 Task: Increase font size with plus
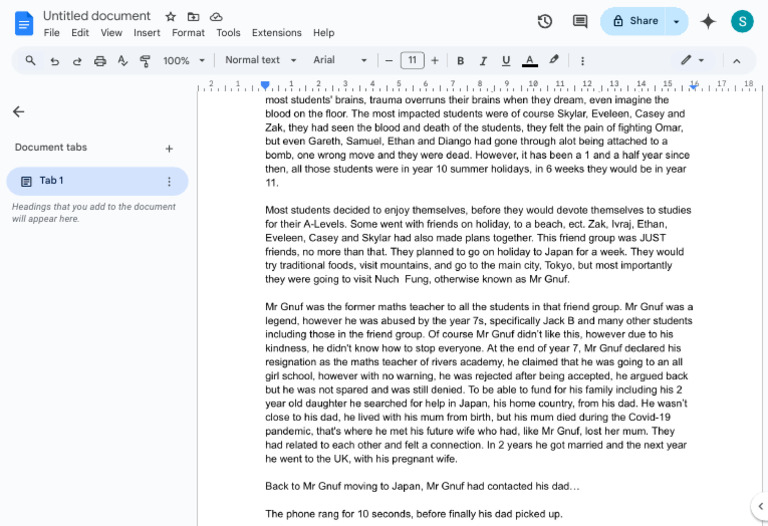point(434,61)
